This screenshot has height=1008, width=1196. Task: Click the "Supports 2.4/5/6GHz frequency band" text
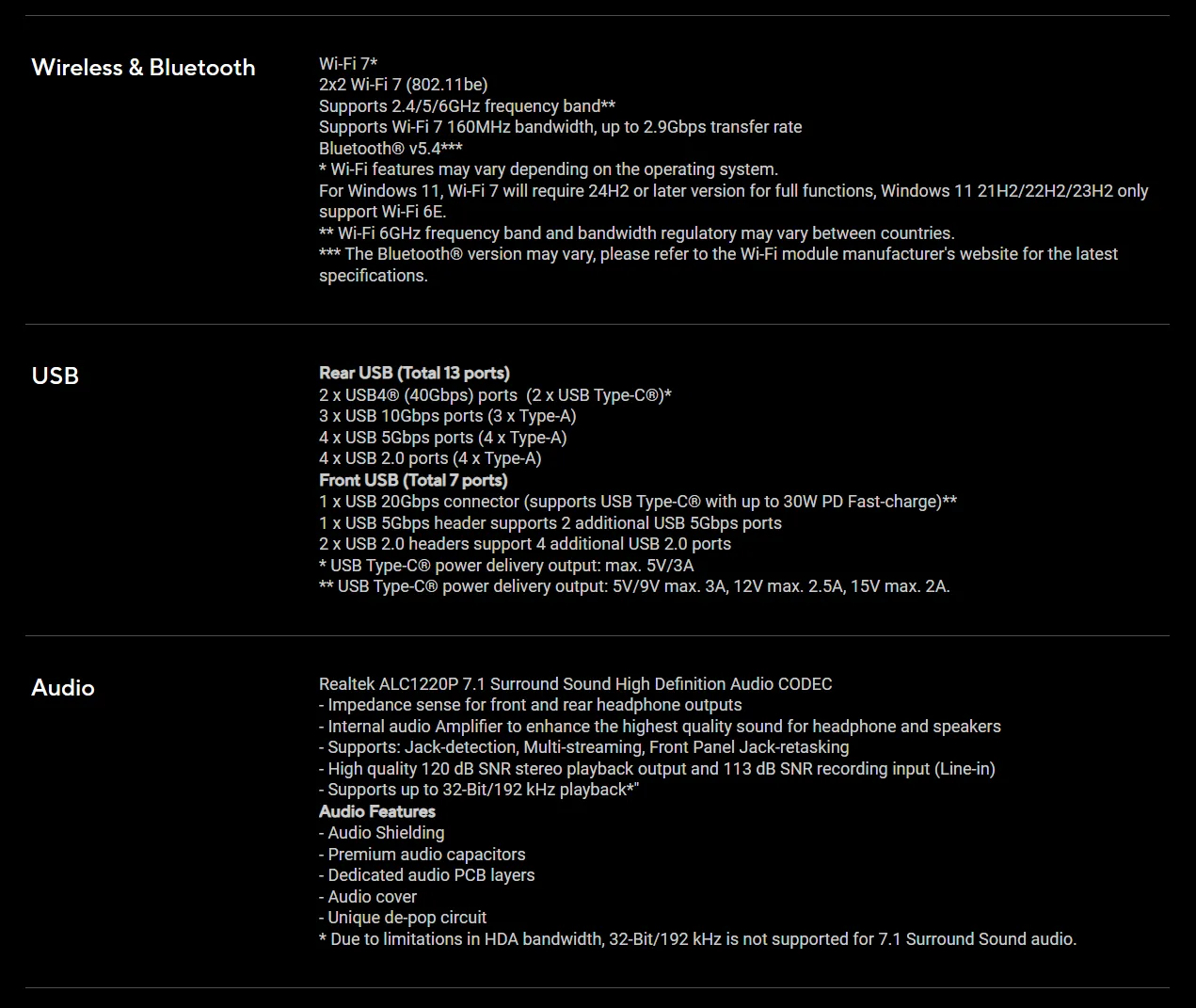tap(467, 106)
